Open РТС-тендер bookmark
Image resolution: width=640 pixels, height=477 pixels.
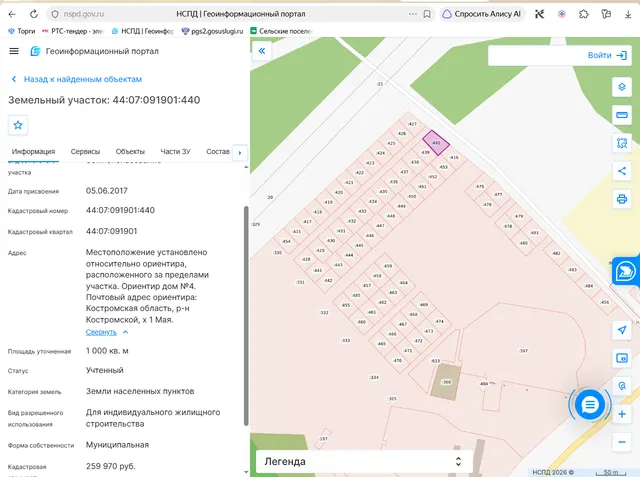pos(73,31)
